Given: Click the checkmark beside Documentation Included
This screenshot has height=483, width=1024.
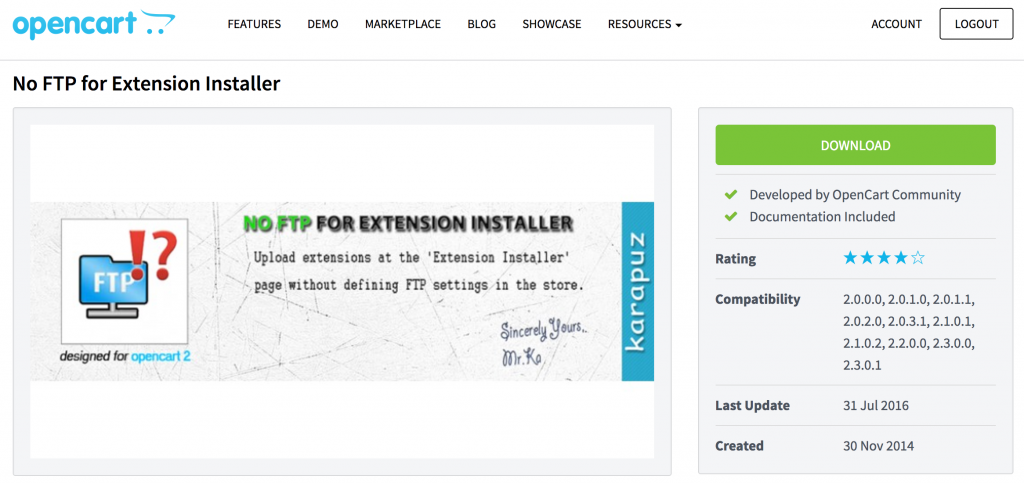Looking at the screenshot, I should pyautogui.click(x=731, y=216).
